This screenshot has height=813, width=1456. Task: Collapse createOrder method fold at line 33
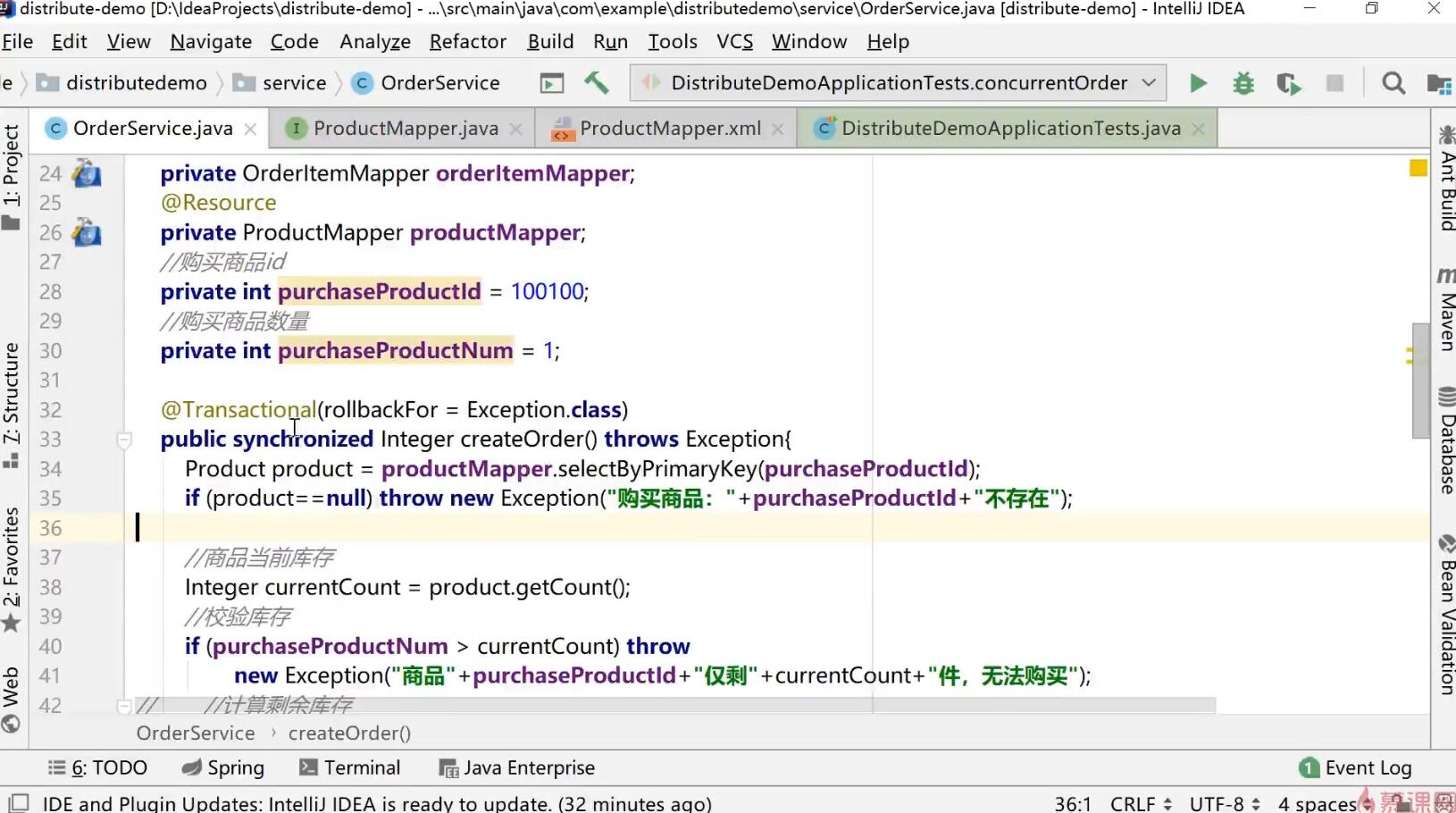coord(124,440)
